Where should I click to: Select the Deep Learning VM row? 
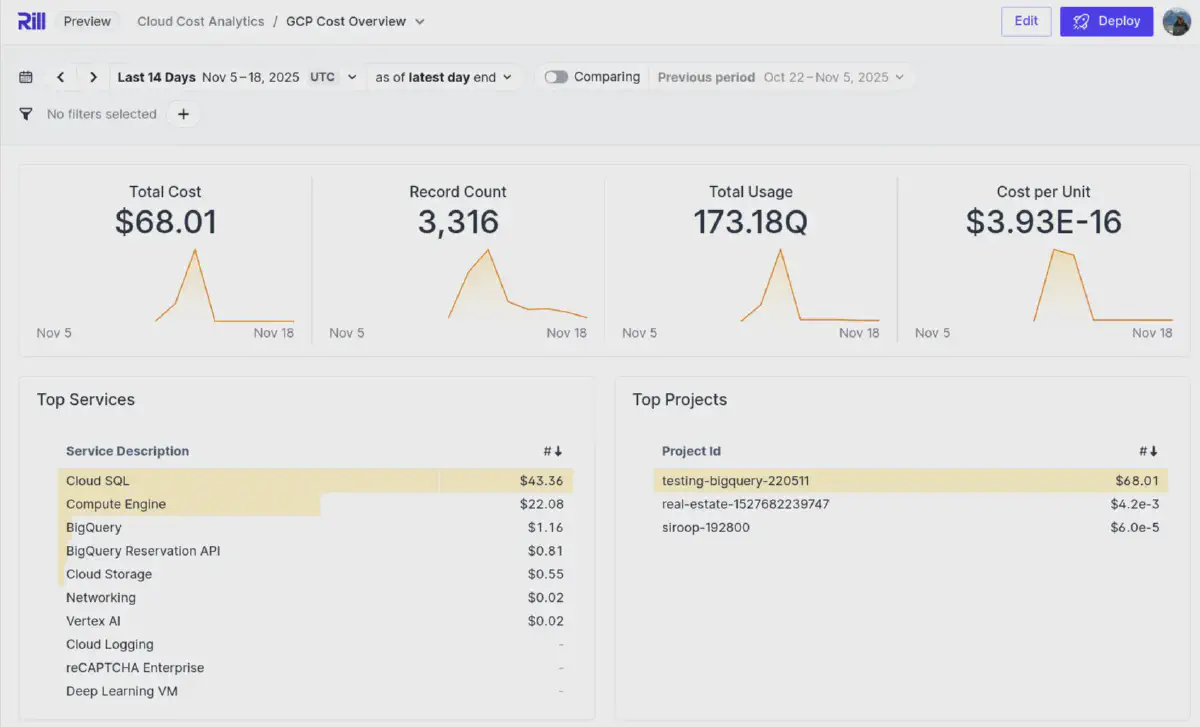coord(315,691)
